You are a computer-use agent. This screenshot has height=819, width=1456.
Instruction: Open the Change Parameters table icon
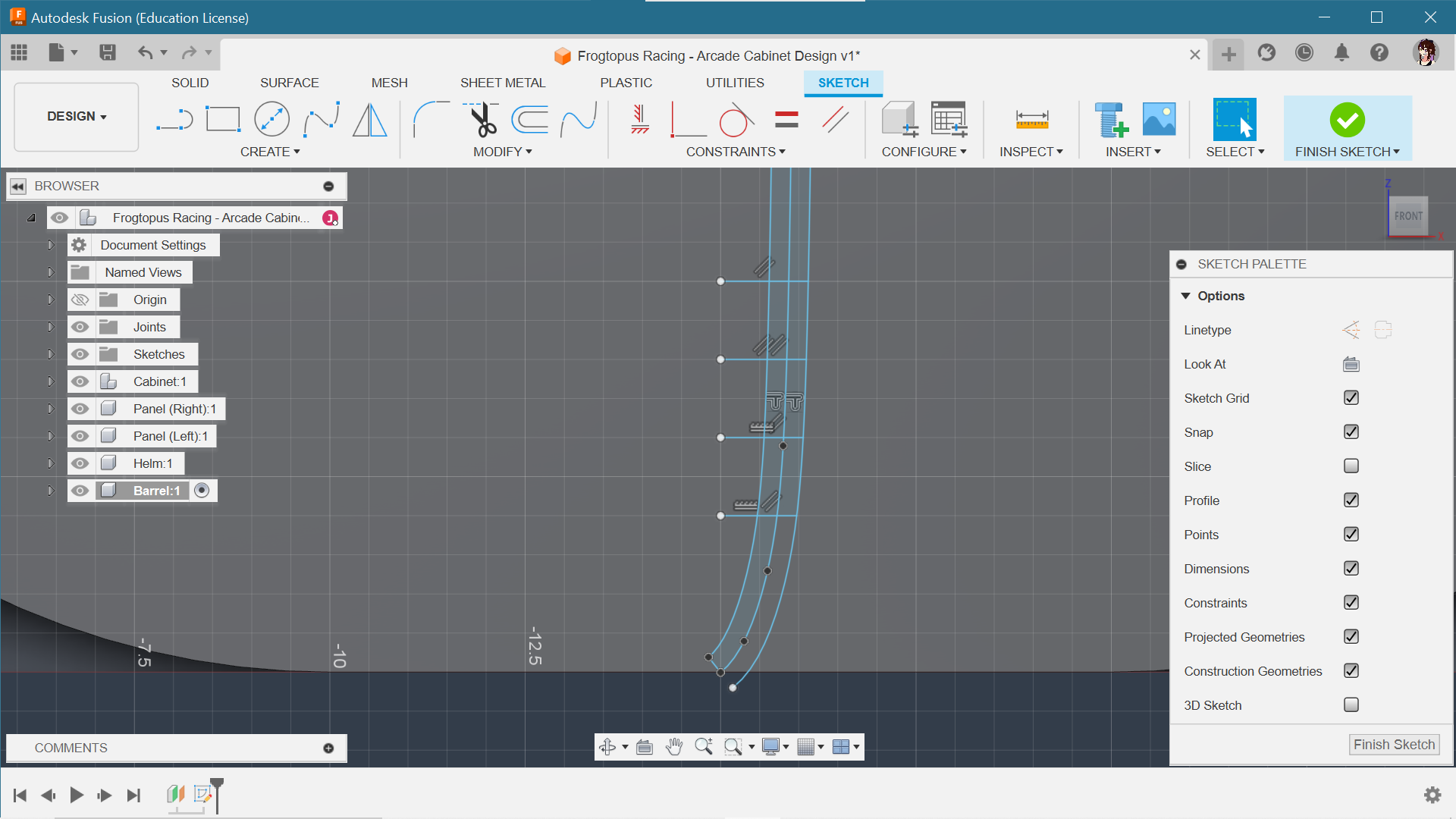point(949,120)
